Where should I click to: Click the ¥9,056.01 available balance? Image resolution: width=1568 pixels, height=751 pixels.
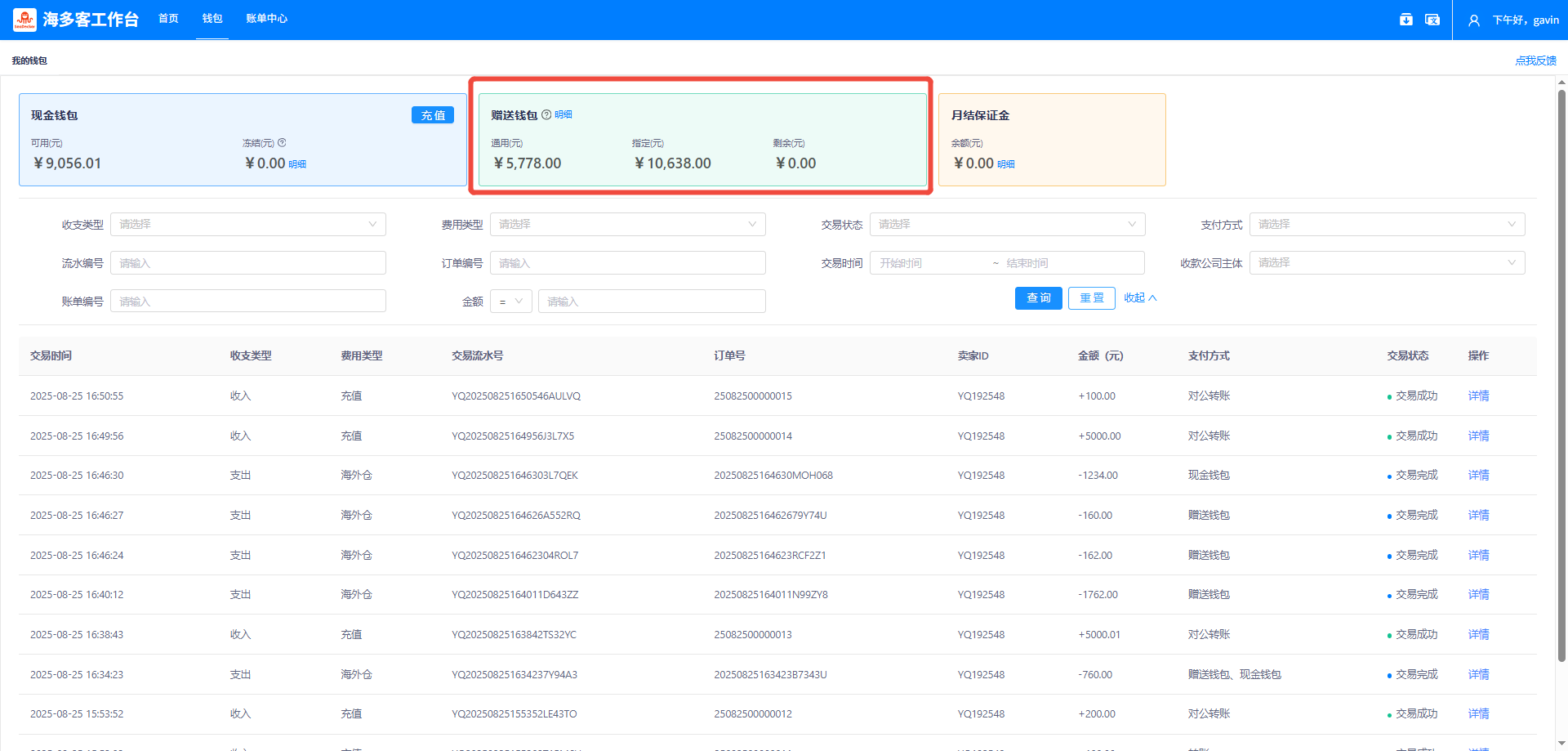point(68,163)
